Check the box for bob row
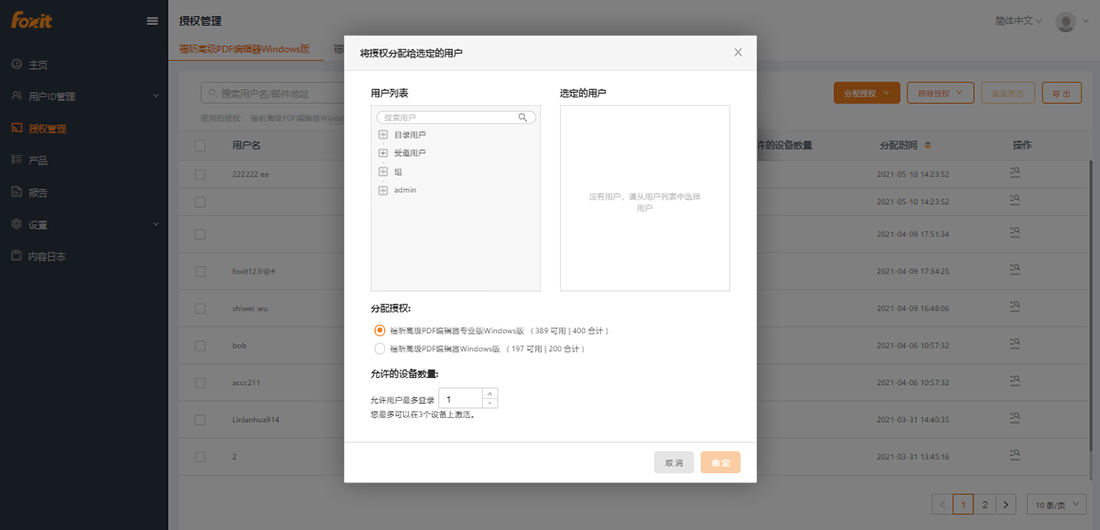 200,345
